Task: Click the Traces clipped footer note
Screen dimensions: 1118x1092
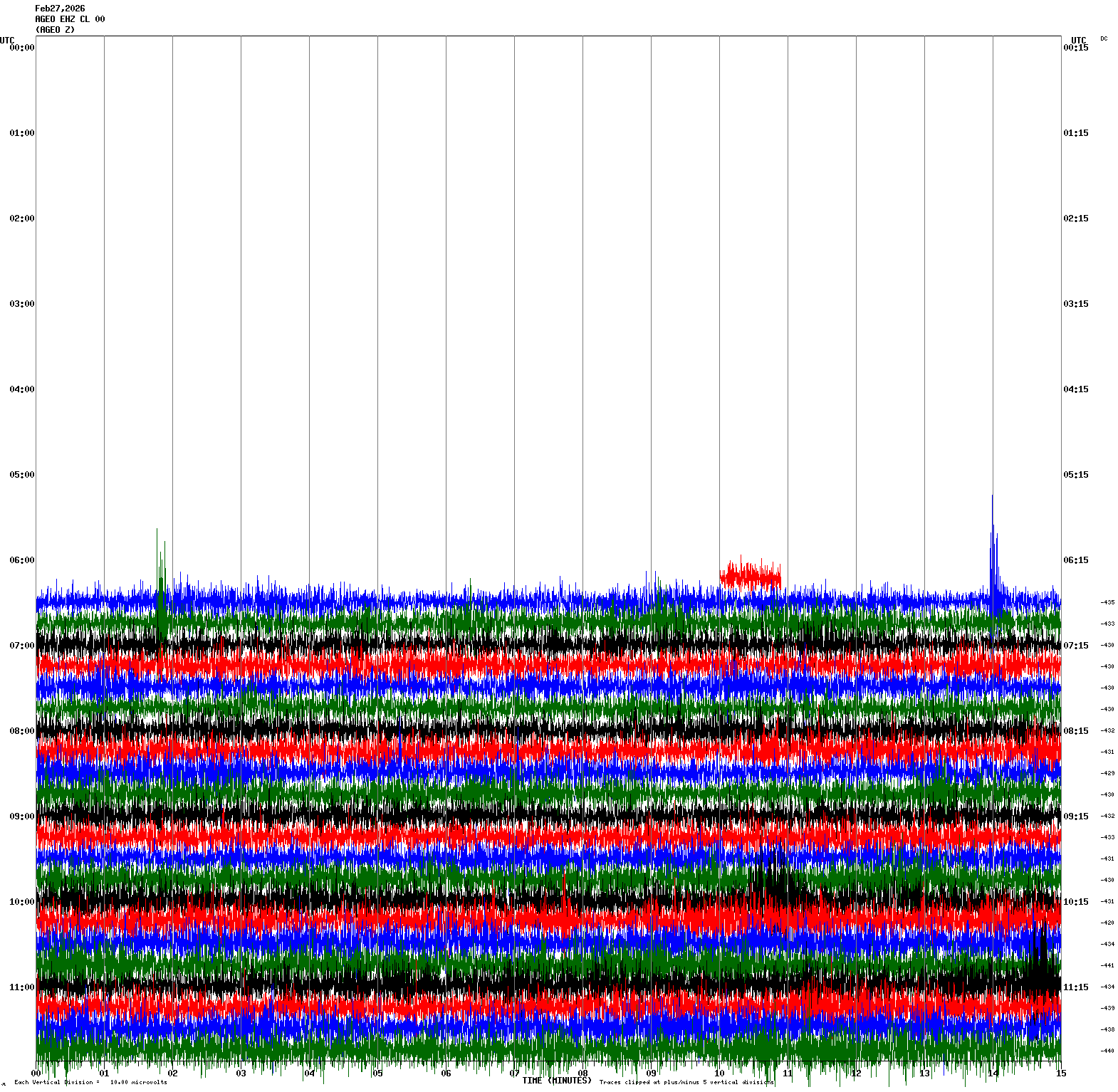Action: 686,1082
